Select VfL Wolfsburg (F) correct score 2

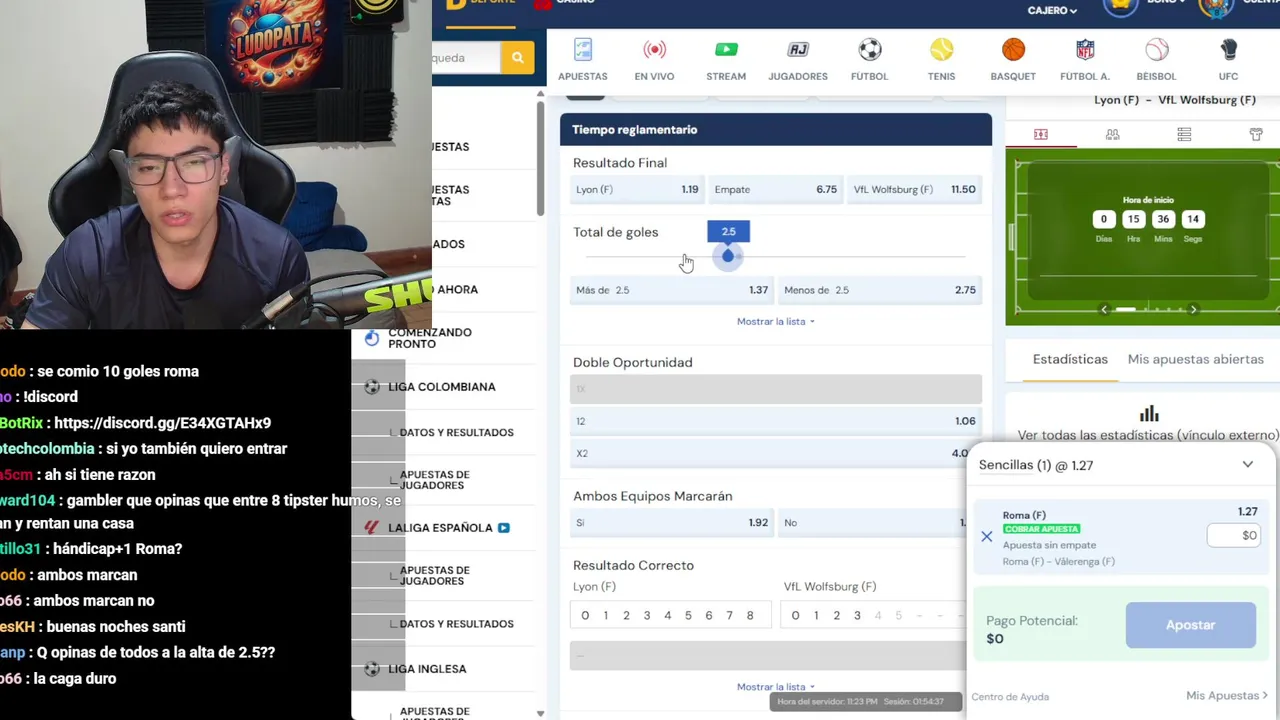click(837, 615)
